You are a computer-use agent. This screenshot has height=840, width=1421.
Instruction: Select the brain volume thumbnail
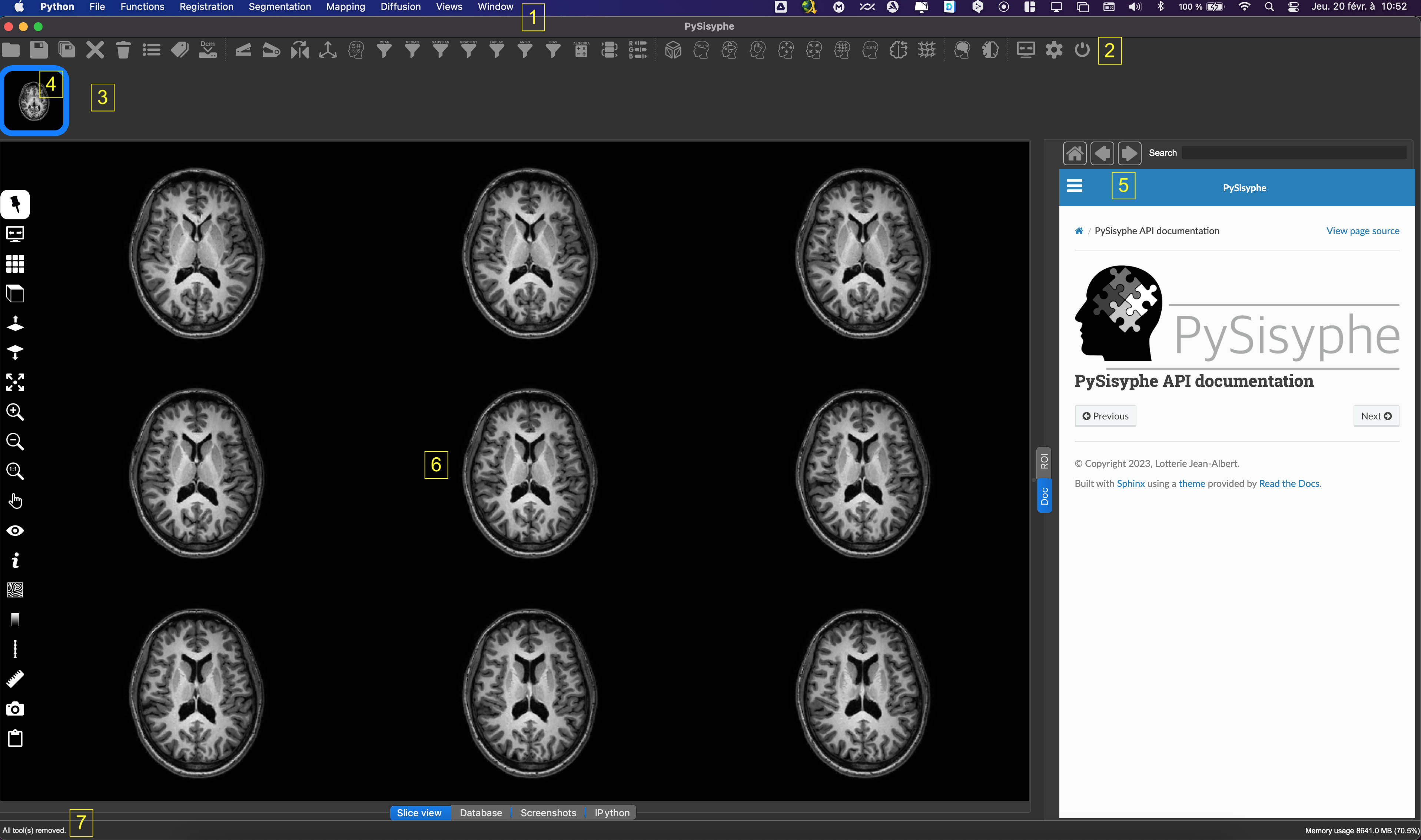(x=34, y=101)
